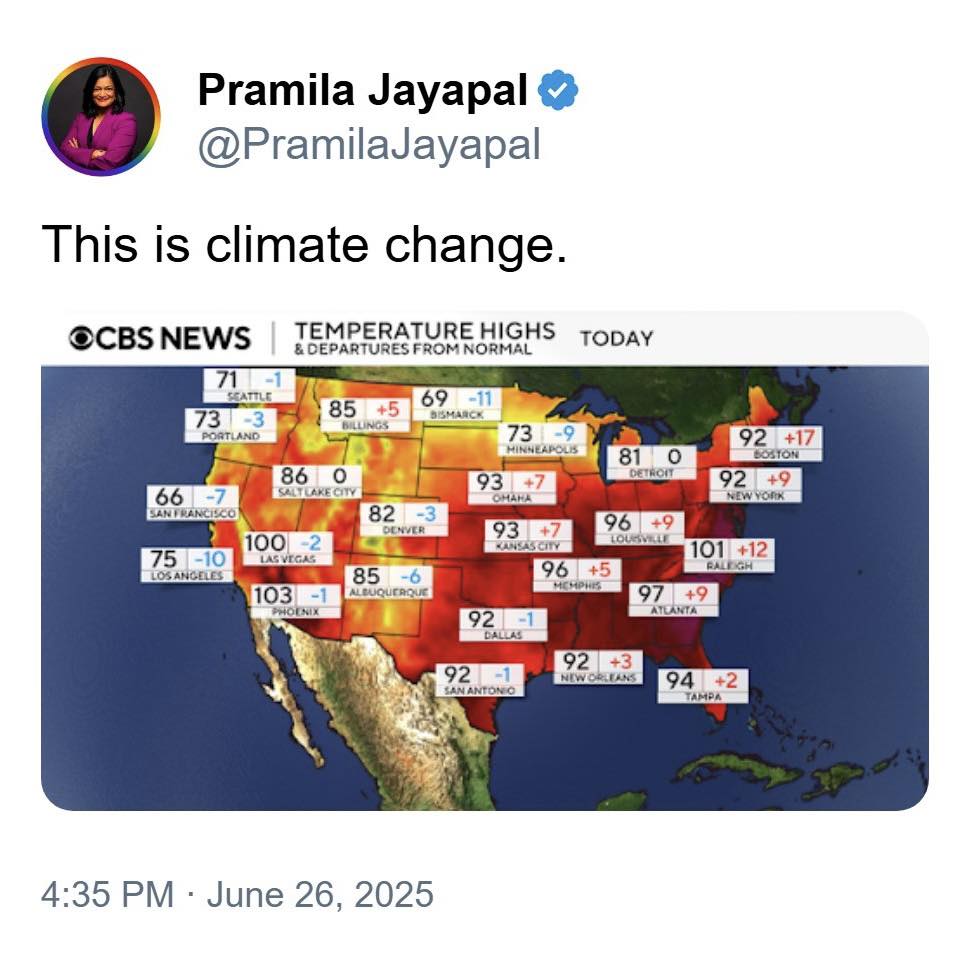Click the CBS eye logo icon

(81, 338)
